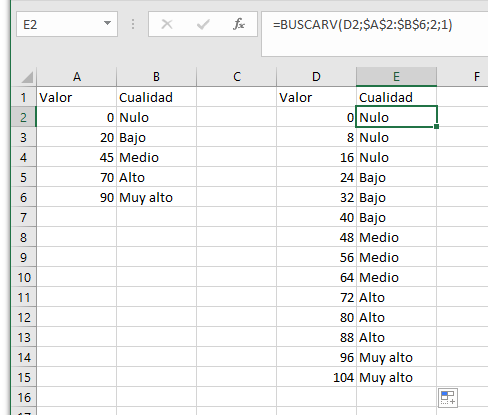The height and width of the screenshot is (415, 488).
Task: Click the Insert Function fx icon
Action: [x=239, y=24]
